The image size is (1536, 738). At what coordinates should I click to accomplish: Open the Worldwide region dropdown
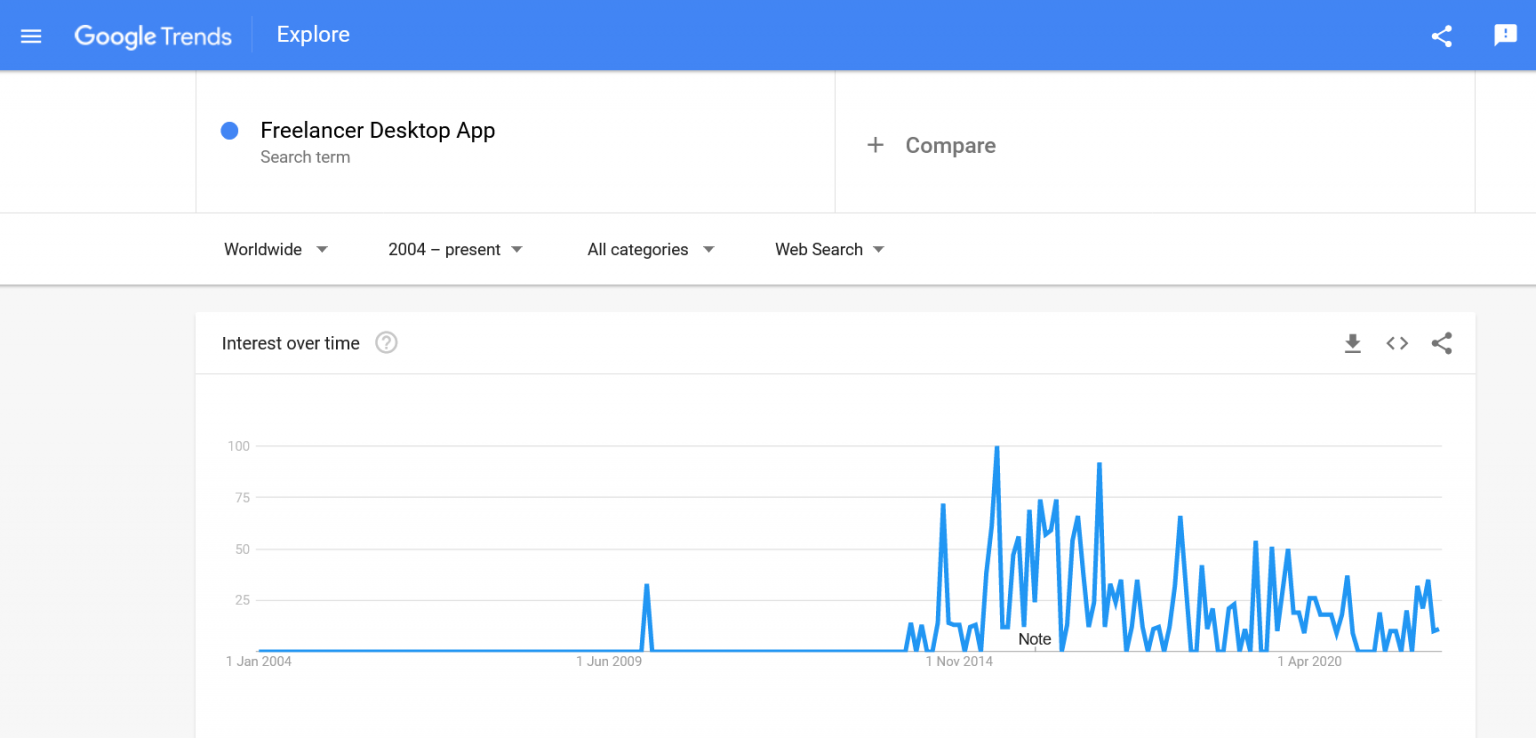[276, 249]
